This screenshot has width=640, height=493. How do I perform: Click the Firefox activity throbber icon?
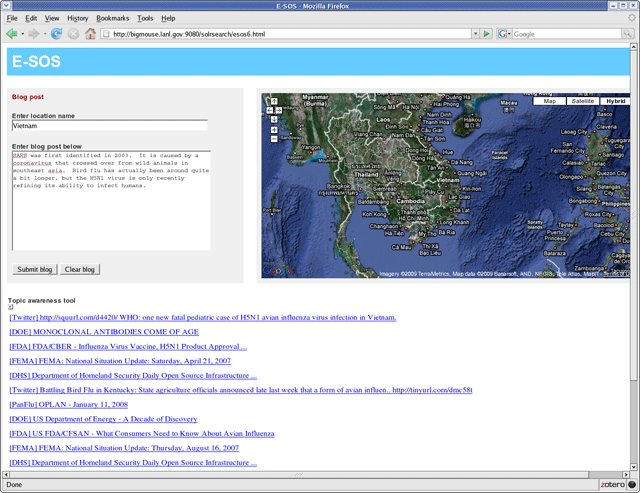[x=631, y=18]
